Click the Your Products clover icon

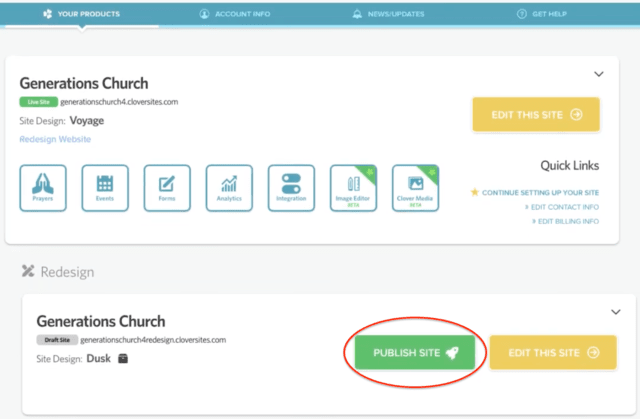(x=48, y=14)
